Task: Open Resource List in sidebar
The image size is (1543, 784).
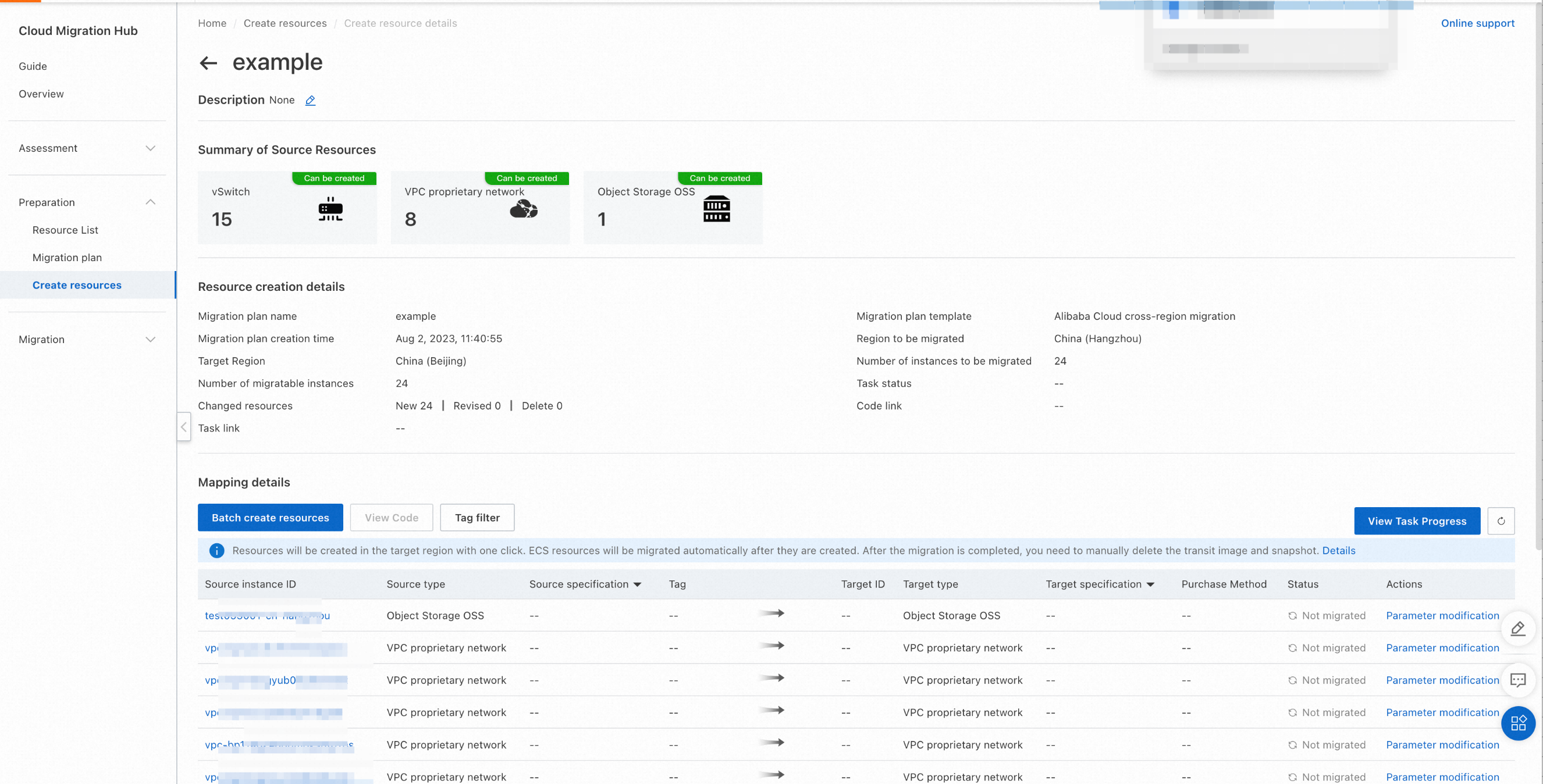Action: [65, 230]
